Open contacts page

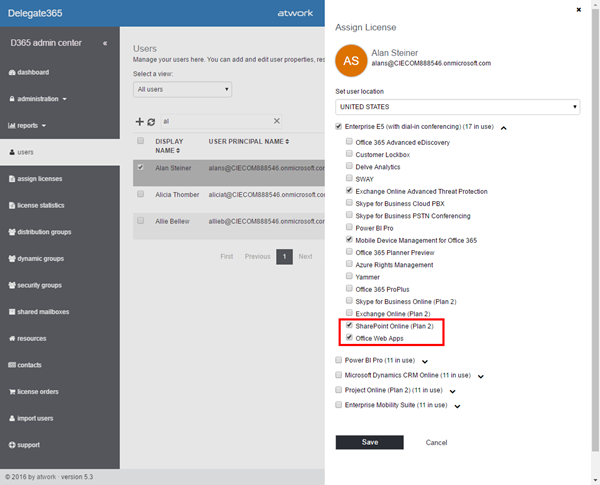click(x=25, y=365)
